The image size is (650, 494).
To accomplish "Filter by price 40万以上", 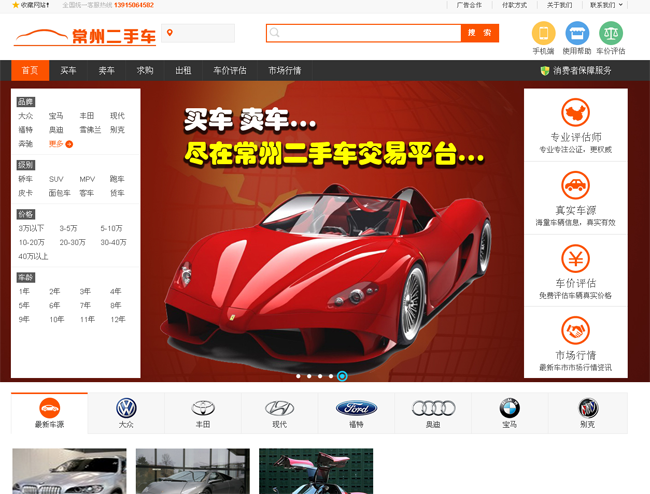I will (33, 257).
